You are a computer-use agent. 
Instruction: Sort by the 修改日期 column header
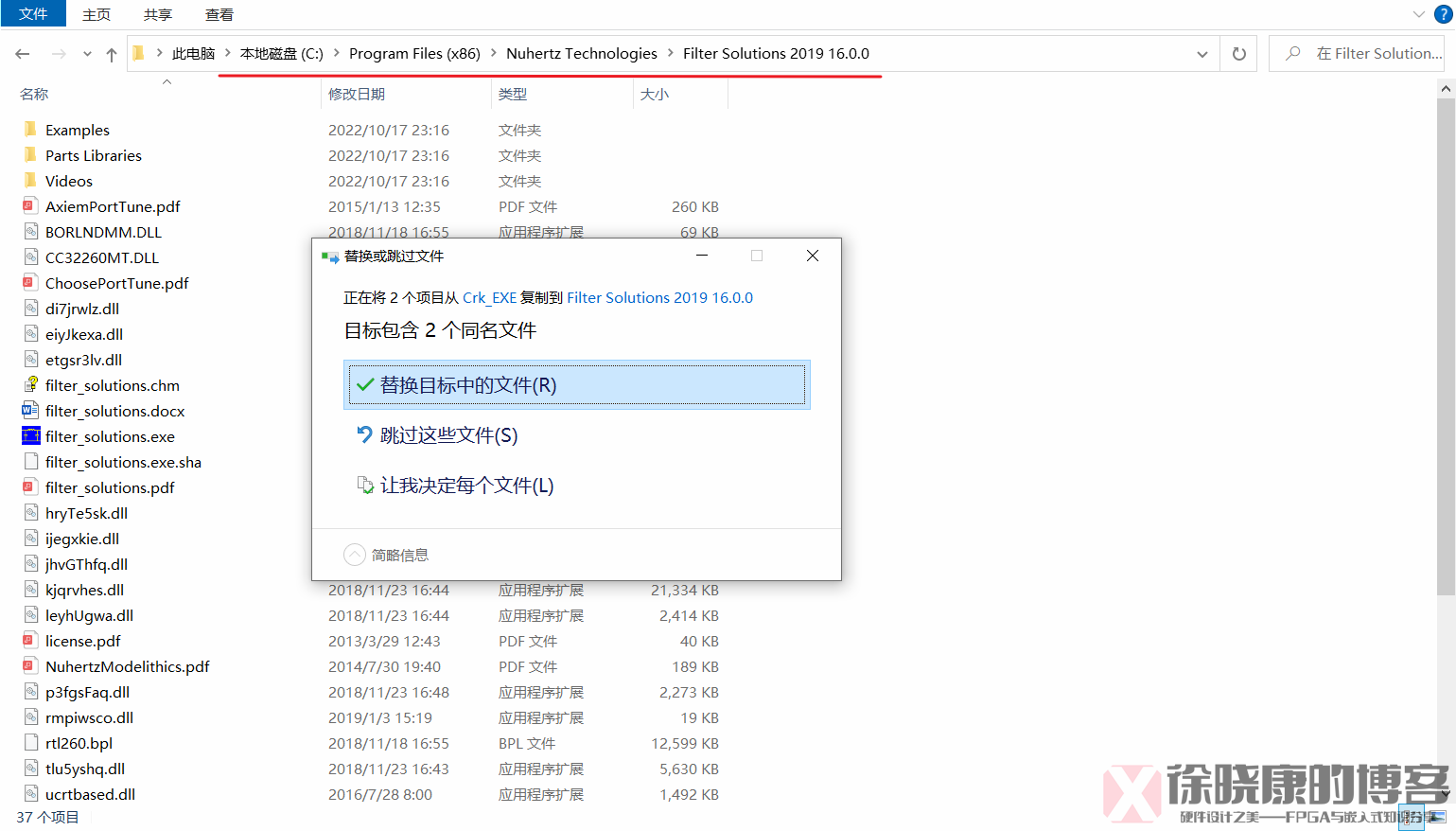point(357,94)
